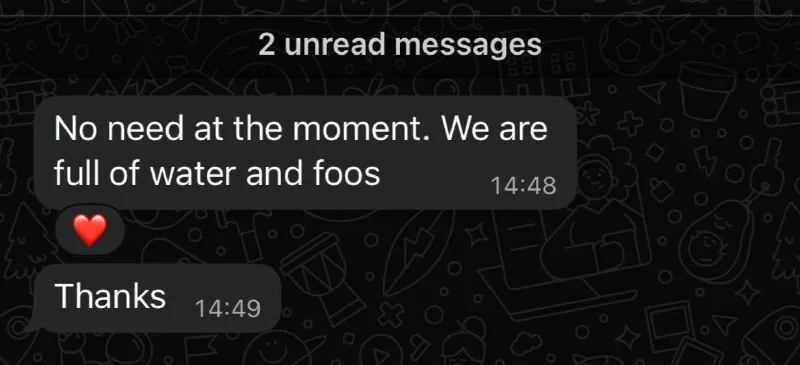Image resolution: width=800 pixels, height=365 pixels.
Task: Click the plant pot doodle in the wallpaper
Action: [707, 90]
